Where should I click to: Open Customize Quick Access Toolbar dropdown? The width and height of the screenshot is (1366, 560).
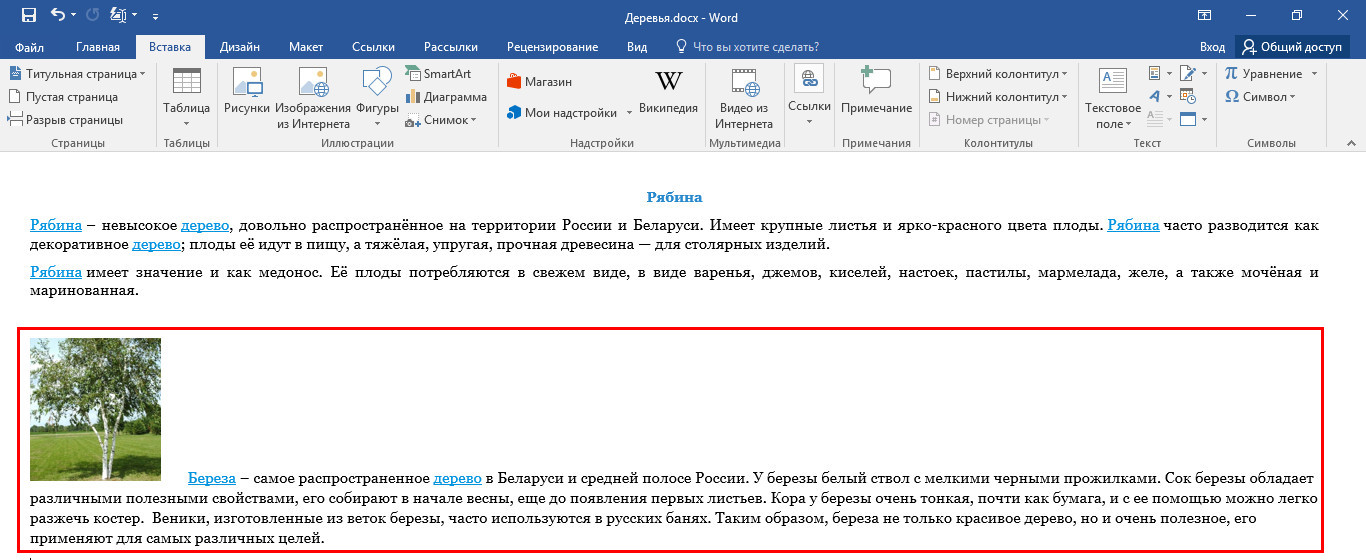click(155, 16)
